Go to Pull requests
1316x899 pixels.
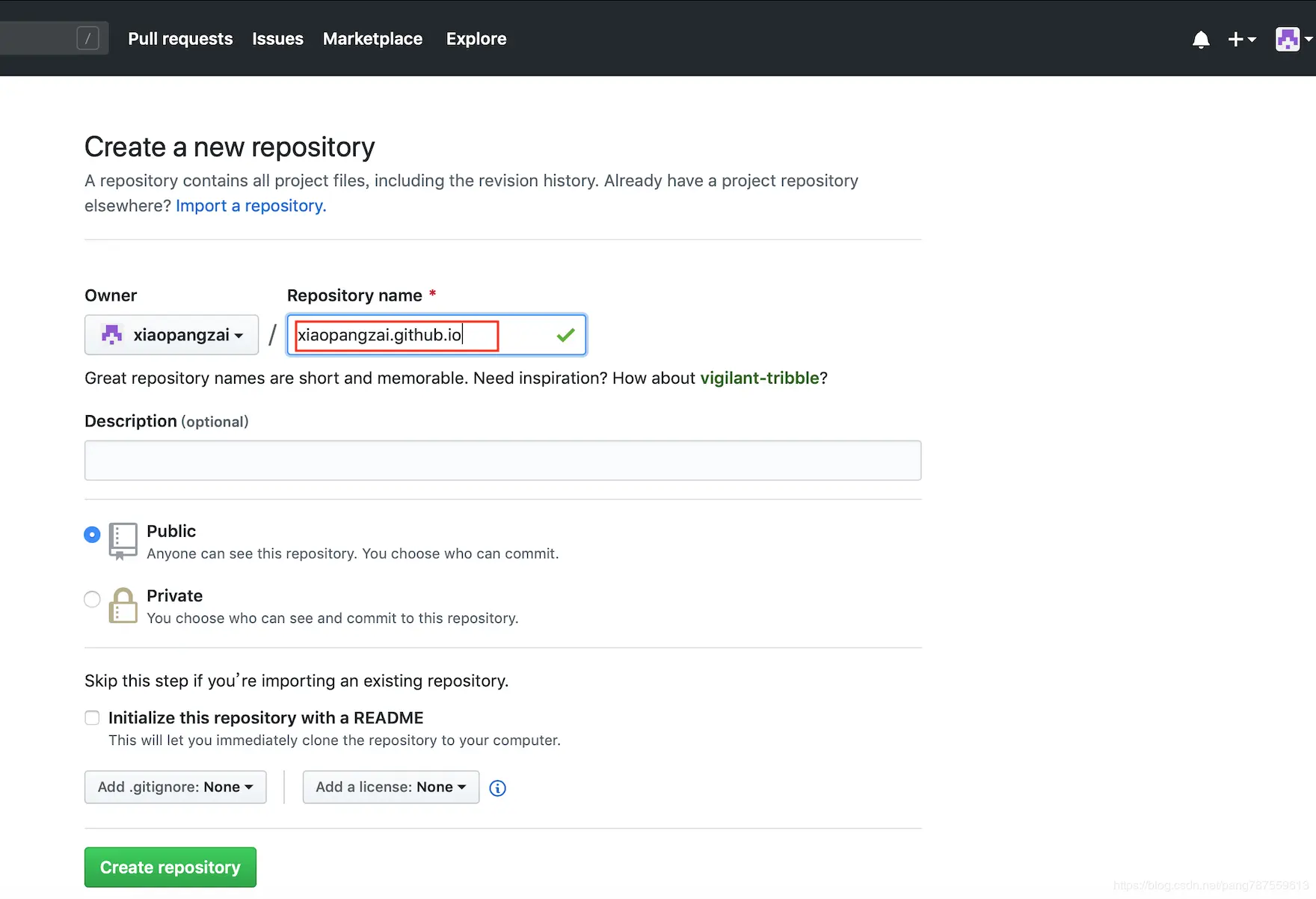point(180,39)
